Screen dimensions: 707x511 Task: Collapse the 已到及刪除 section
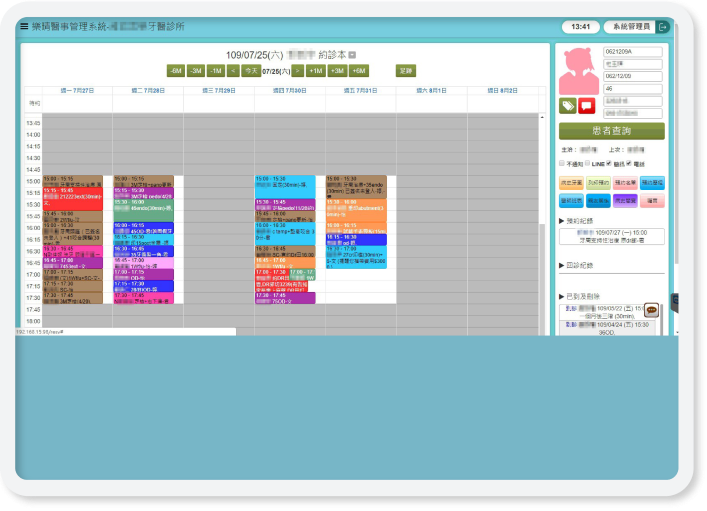pyautogui.click(x=582, y=297)
